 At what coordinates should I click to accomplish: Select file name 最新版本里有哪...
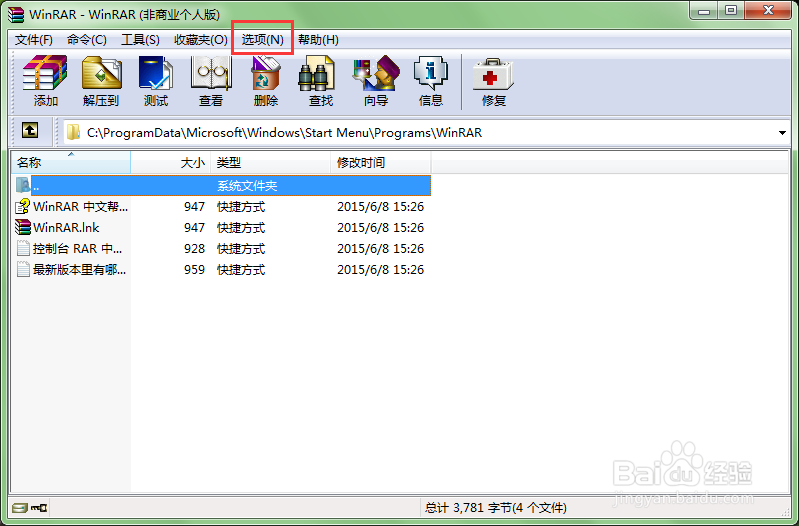point(79,269)
